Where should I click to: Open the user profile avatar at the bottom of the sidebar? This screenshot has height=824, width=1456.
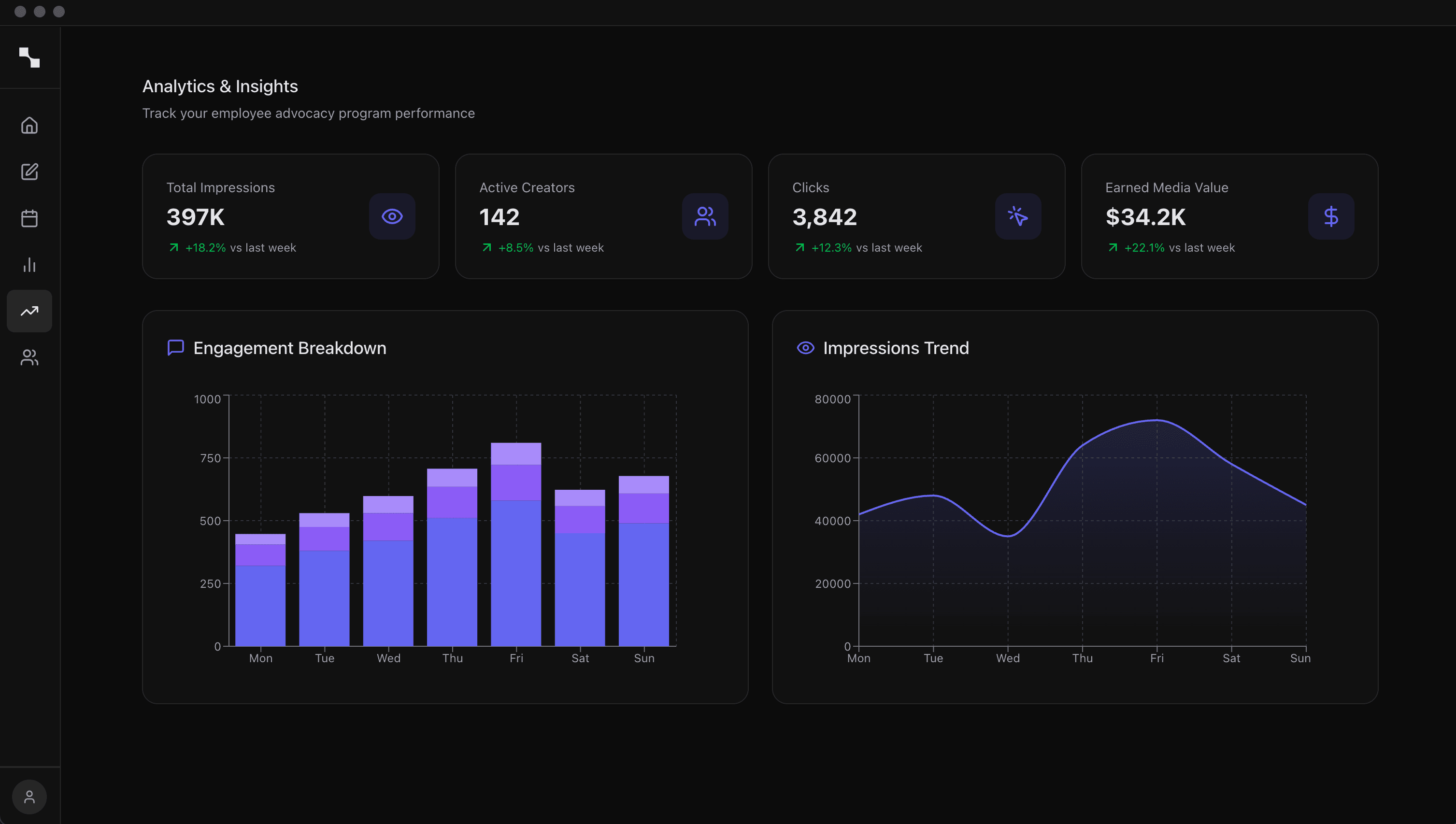(29, 797)
